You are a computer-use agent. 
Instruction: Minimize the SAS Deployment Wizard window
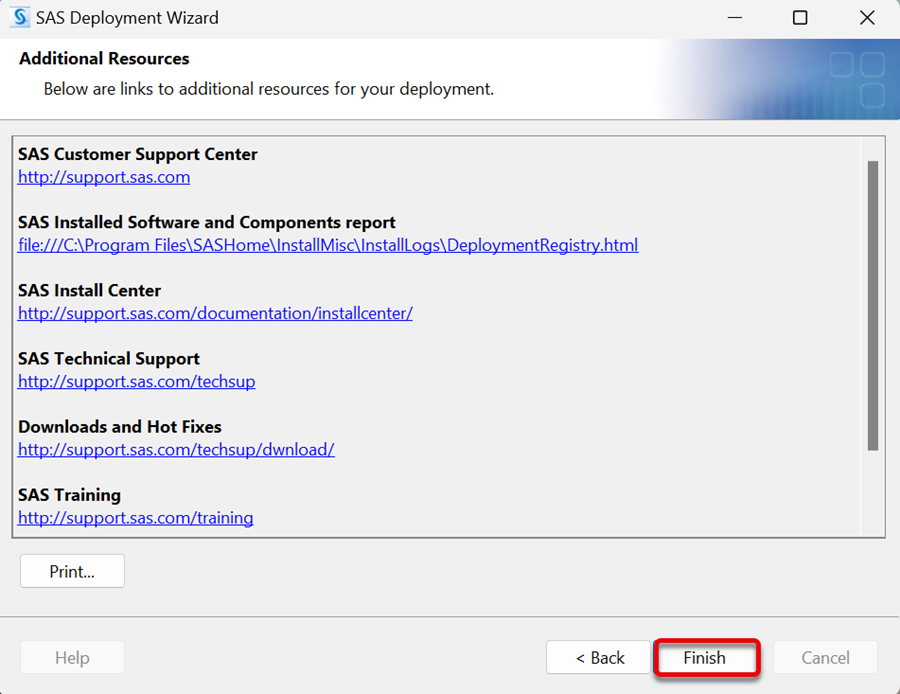pyautogui.click(x=735, y=18)
